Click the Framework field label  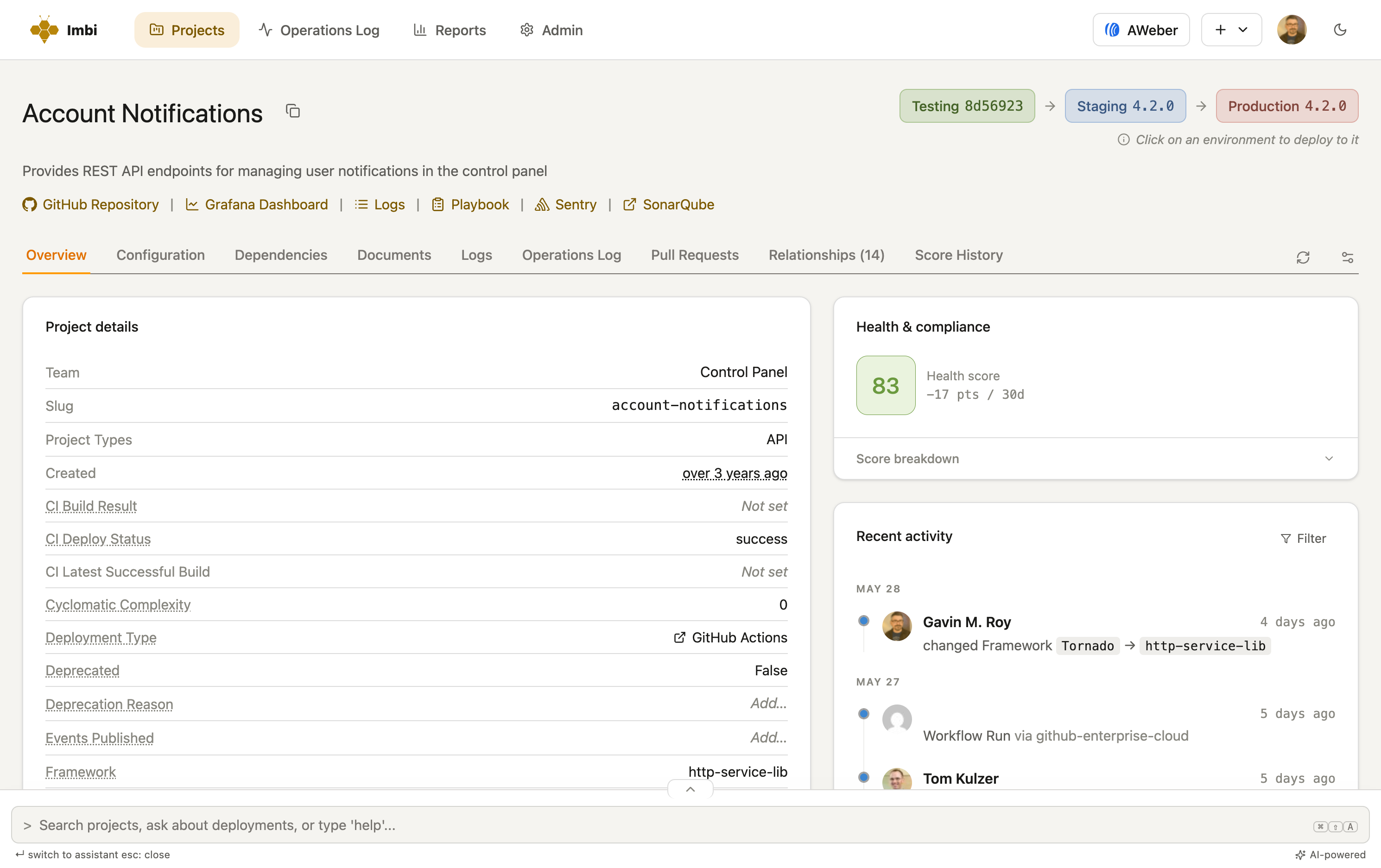(x=81, y=772)
